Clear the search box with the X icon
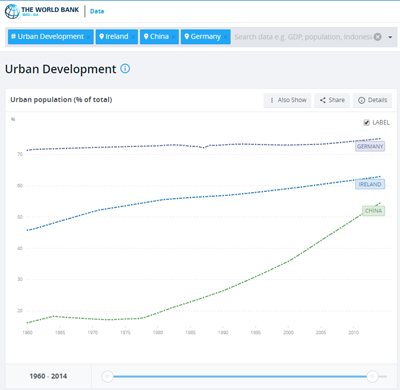 click(x=378, y=37)
